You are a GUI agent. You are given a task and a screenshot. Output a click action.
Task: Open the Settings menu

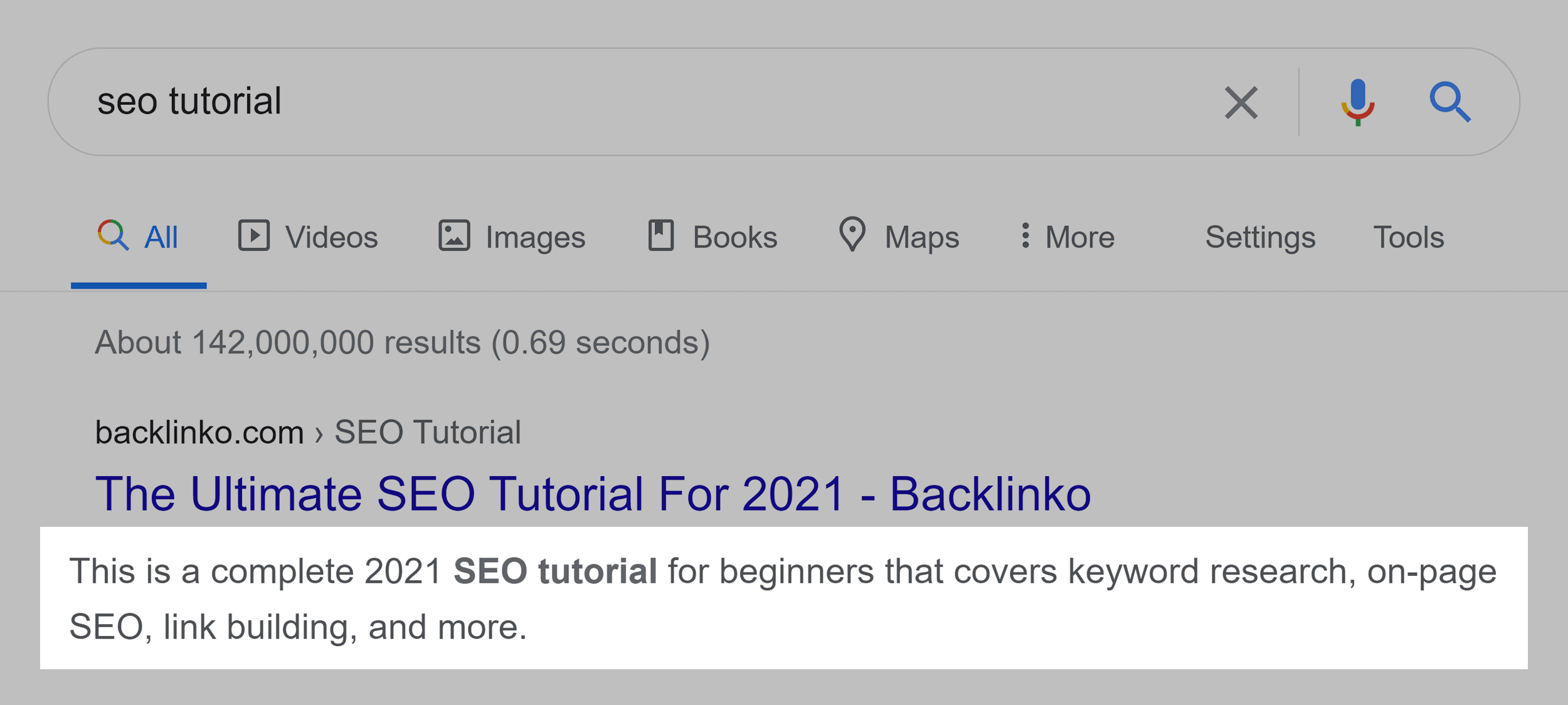click(x=1261, y=236)
